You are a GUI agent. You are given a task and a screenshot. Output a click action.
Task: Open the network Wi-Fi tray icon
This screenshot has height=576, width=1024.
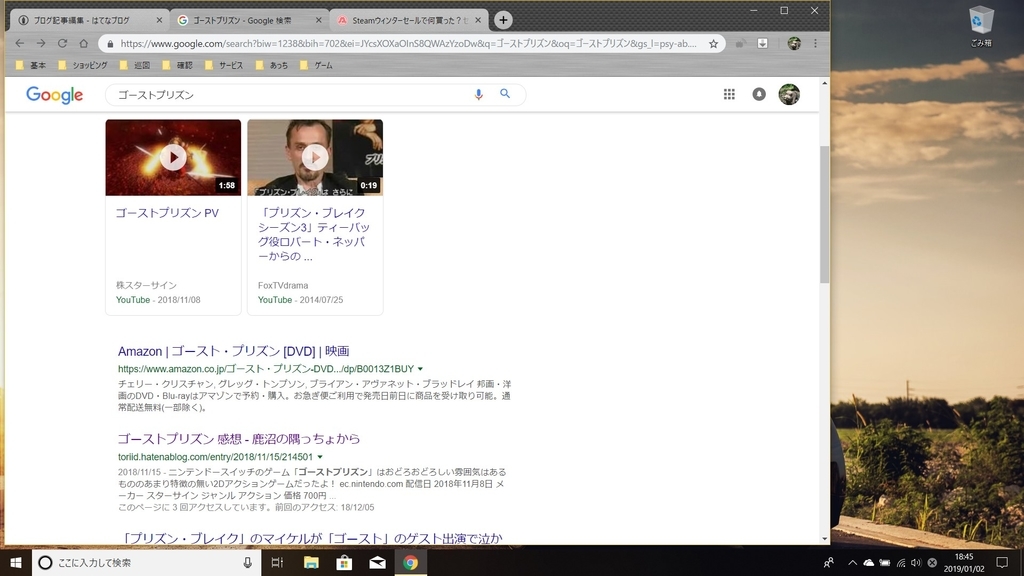coord(901,562)
